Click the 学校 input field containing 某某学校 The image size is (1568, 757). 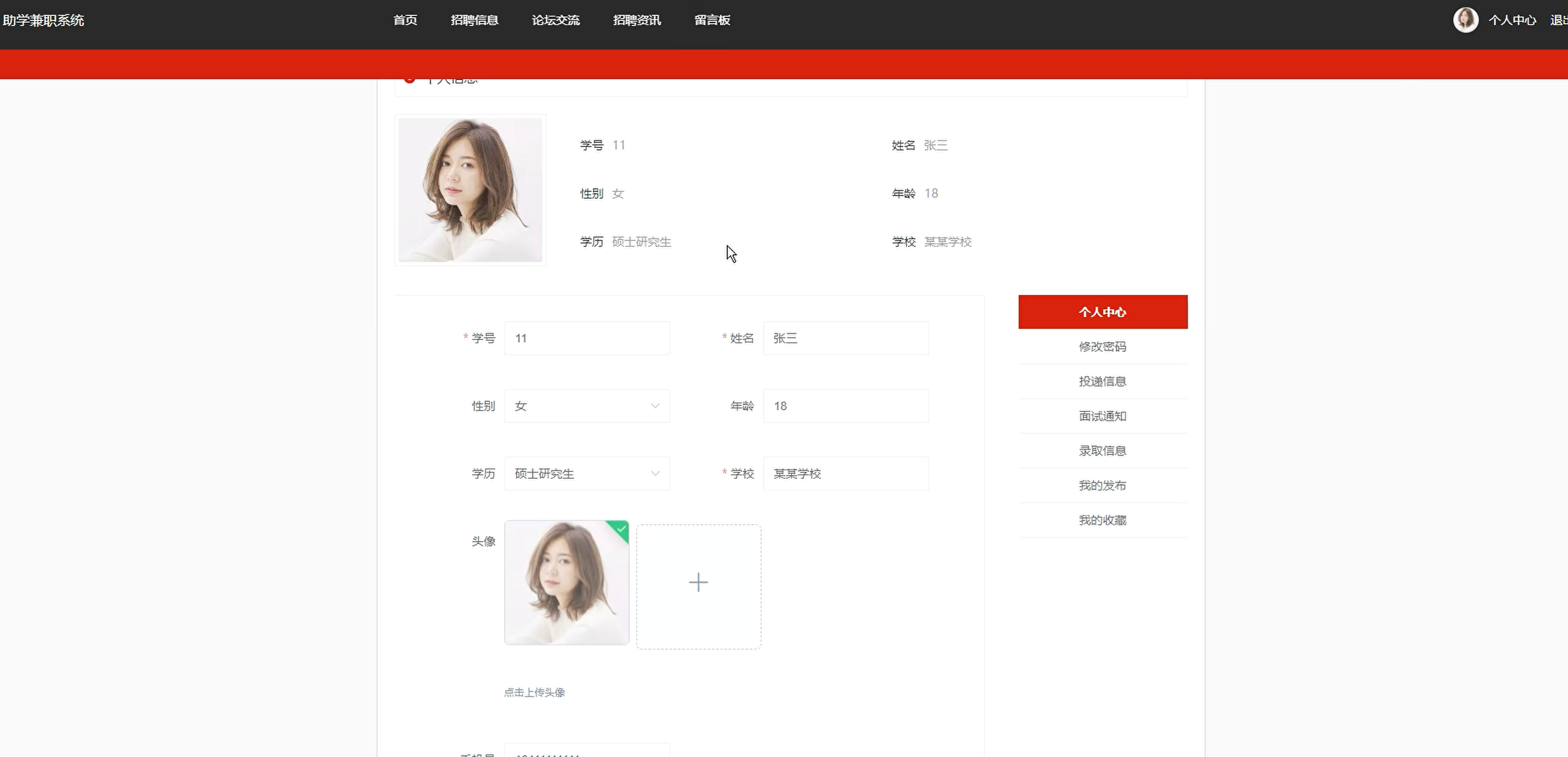click(845, 473)
